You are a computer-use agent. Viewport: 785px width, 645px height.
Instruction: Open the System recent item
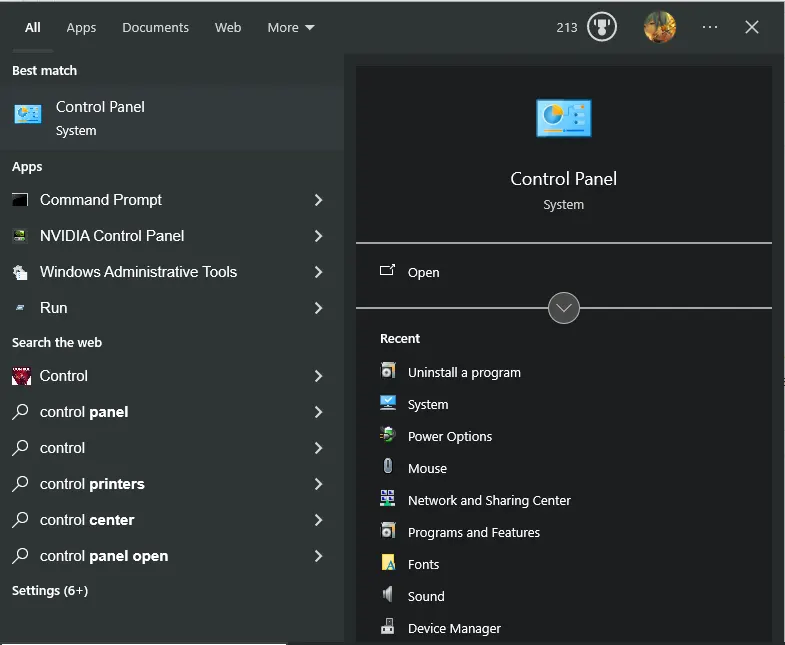click(428, 405)
